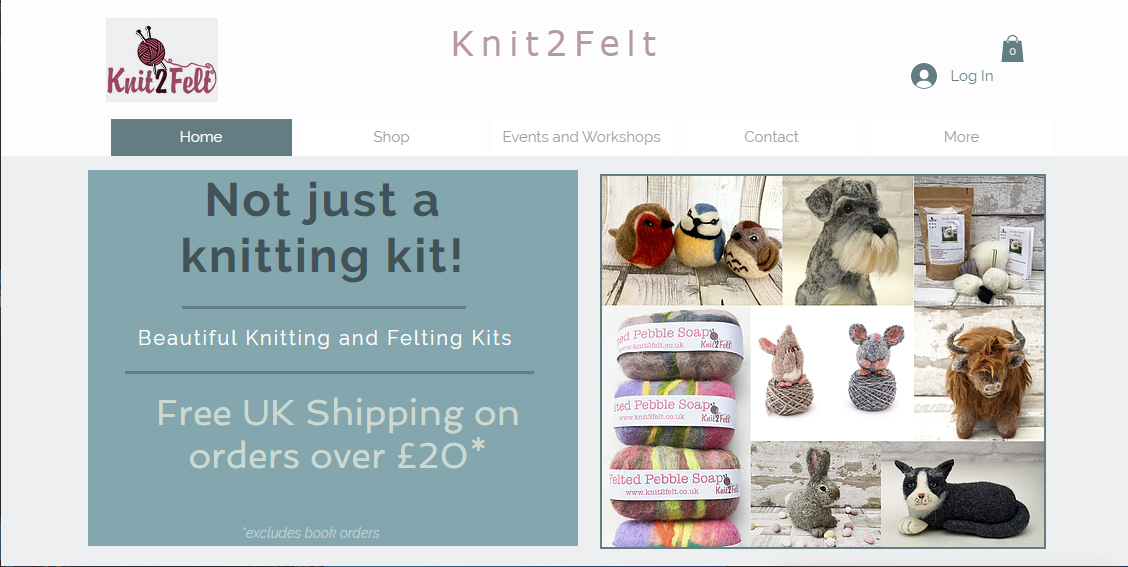Click the Log In link
The image size is (1128, 567).
coord(971,76)
